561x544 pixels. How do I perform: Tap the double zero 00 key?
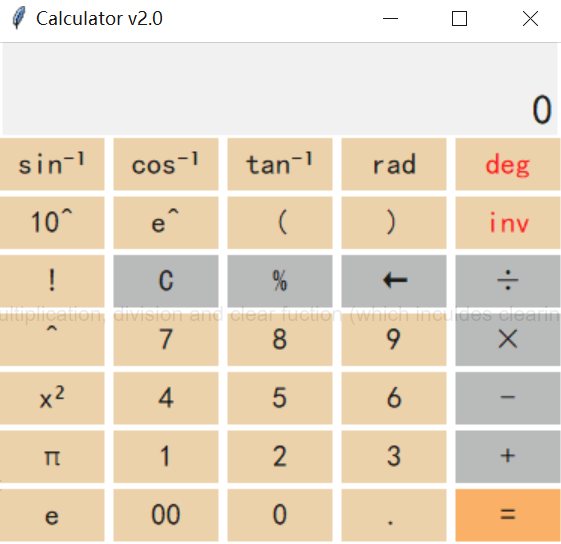click(x=166, y=515)
